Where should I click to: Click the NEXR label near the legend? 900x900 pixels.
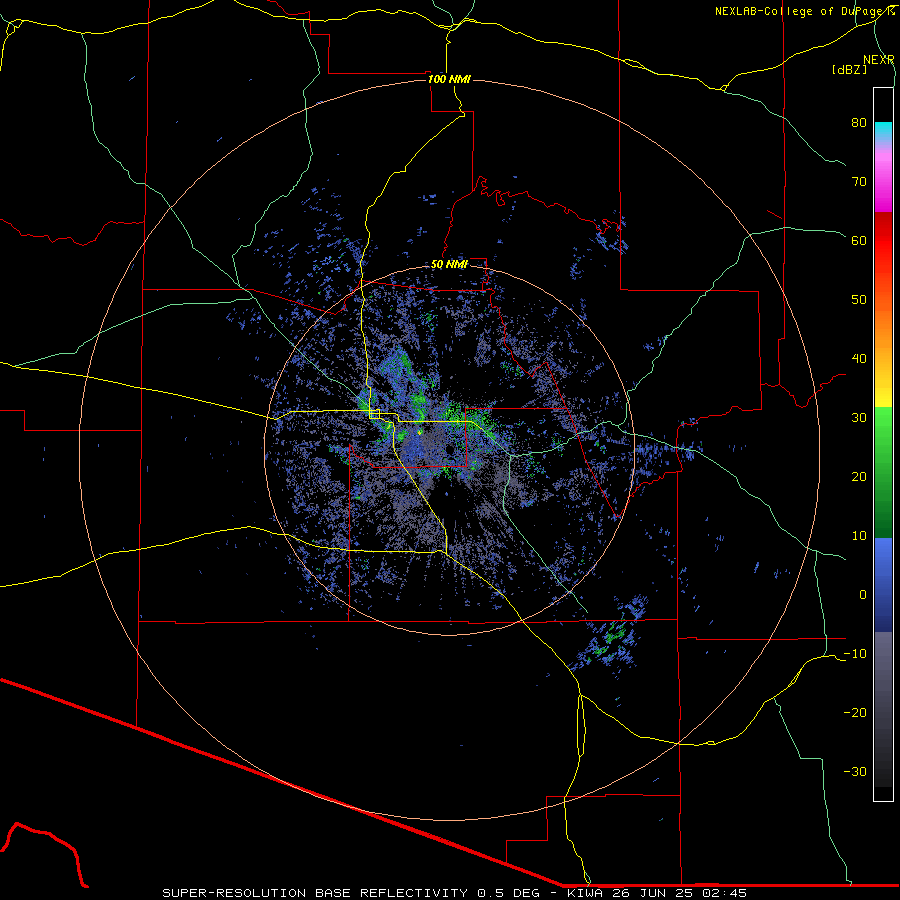(x=879, y=60)
